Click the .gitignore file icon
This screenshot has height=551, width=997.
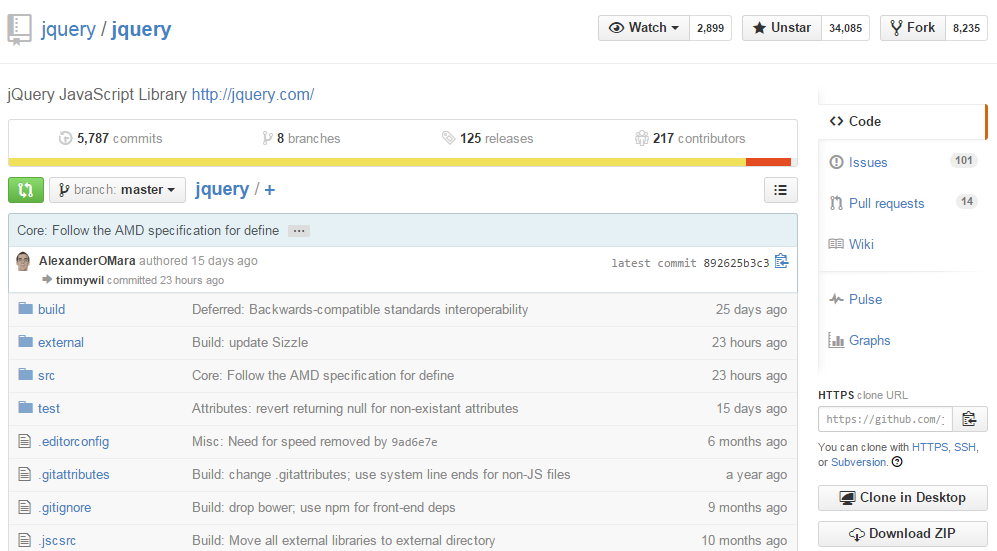[x=25, y=507]
